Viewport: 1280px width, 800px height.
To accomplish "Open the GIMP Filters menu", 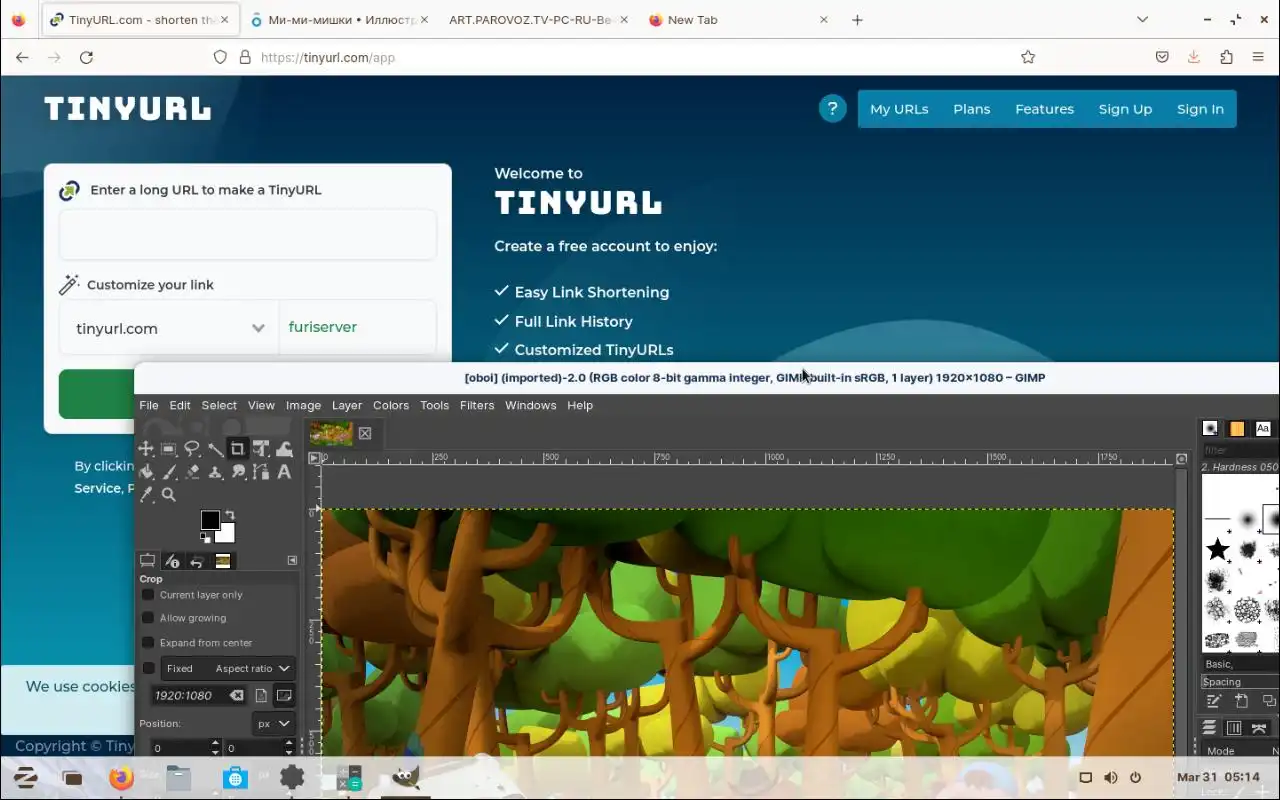I will pos(477,405).
